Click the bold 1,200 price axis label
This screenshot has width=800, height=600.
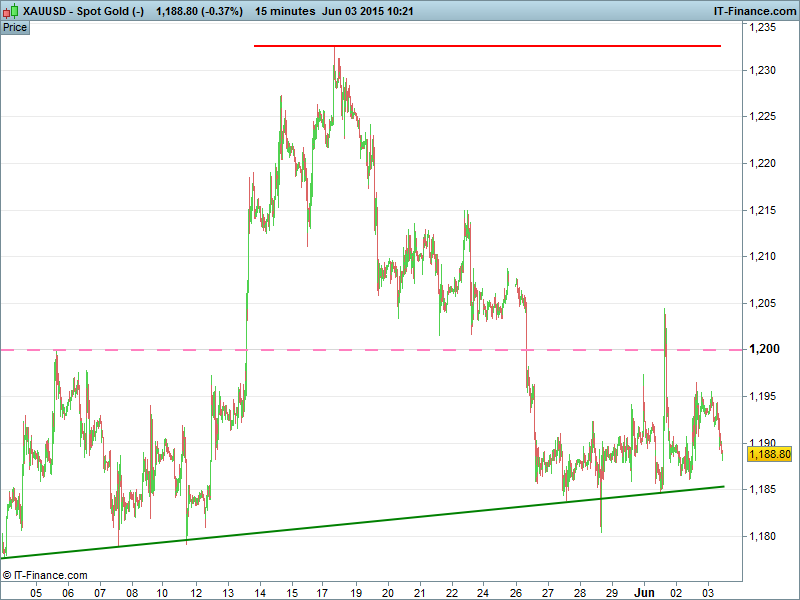[762, 350]
